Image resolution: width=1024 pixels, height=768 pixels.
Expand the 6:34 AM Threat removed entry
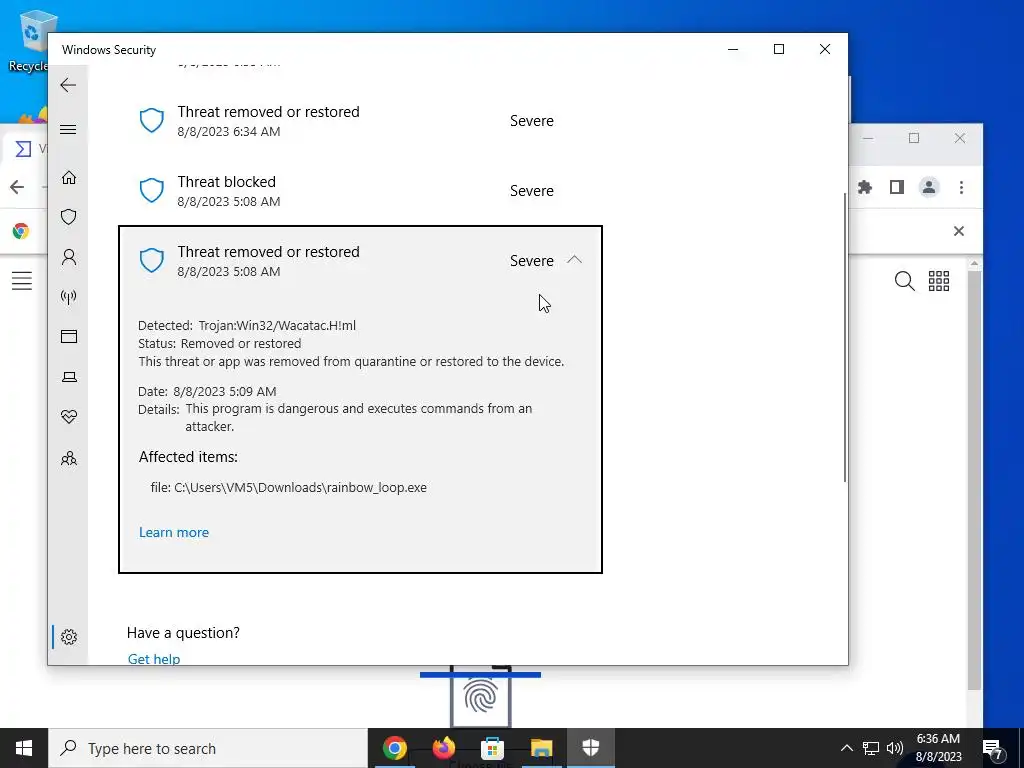coord(360,121)
